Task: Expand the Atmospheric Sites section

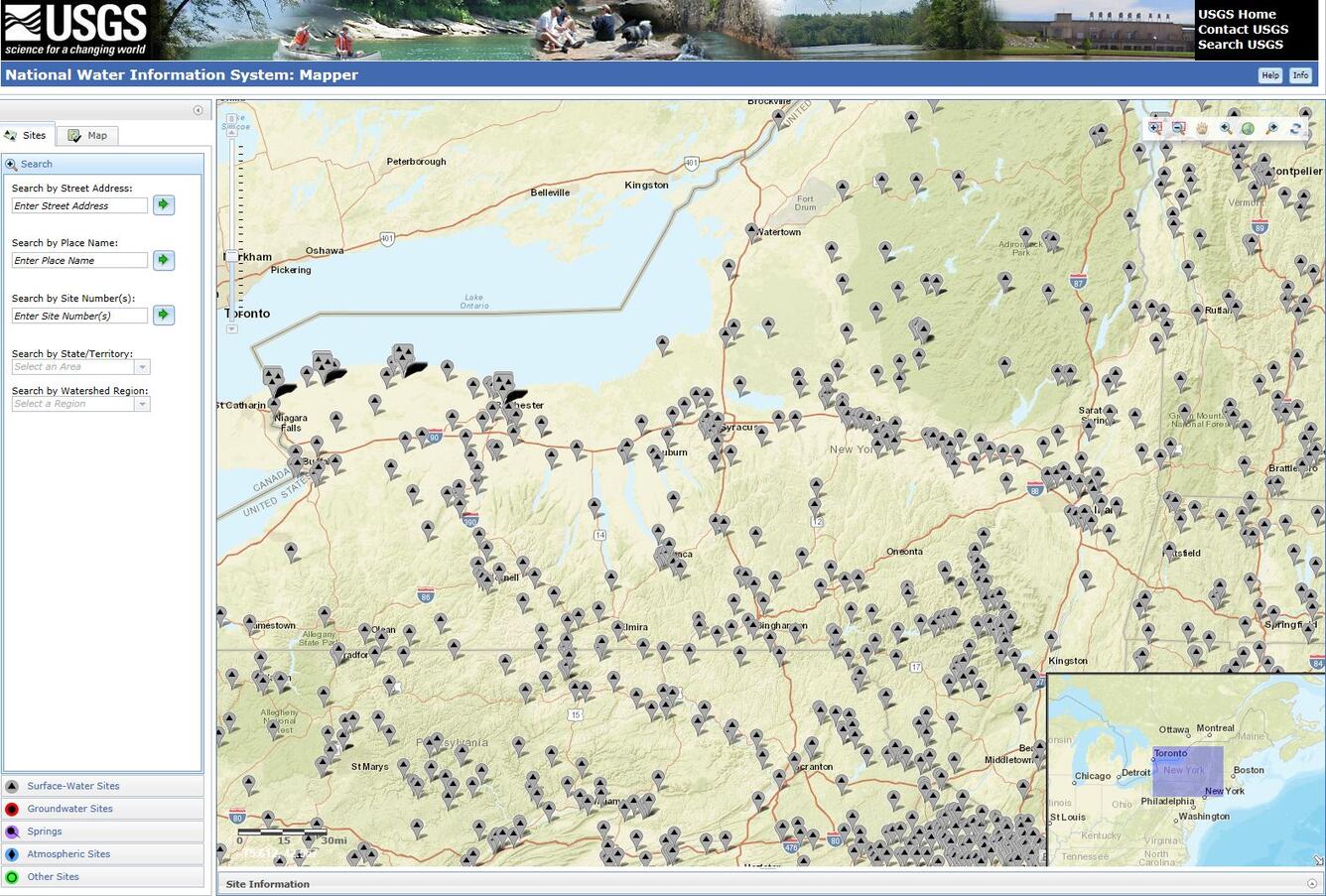Action: click(103, 854)
